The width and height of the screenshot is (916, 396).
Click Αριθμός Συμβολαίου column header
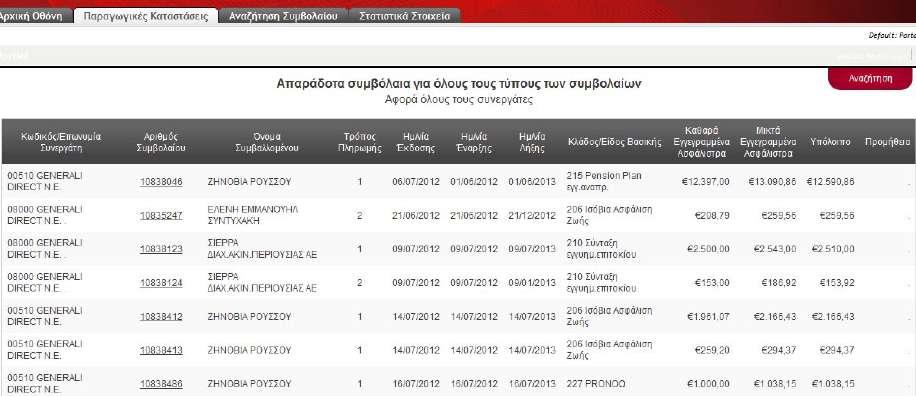pos(161,142)
